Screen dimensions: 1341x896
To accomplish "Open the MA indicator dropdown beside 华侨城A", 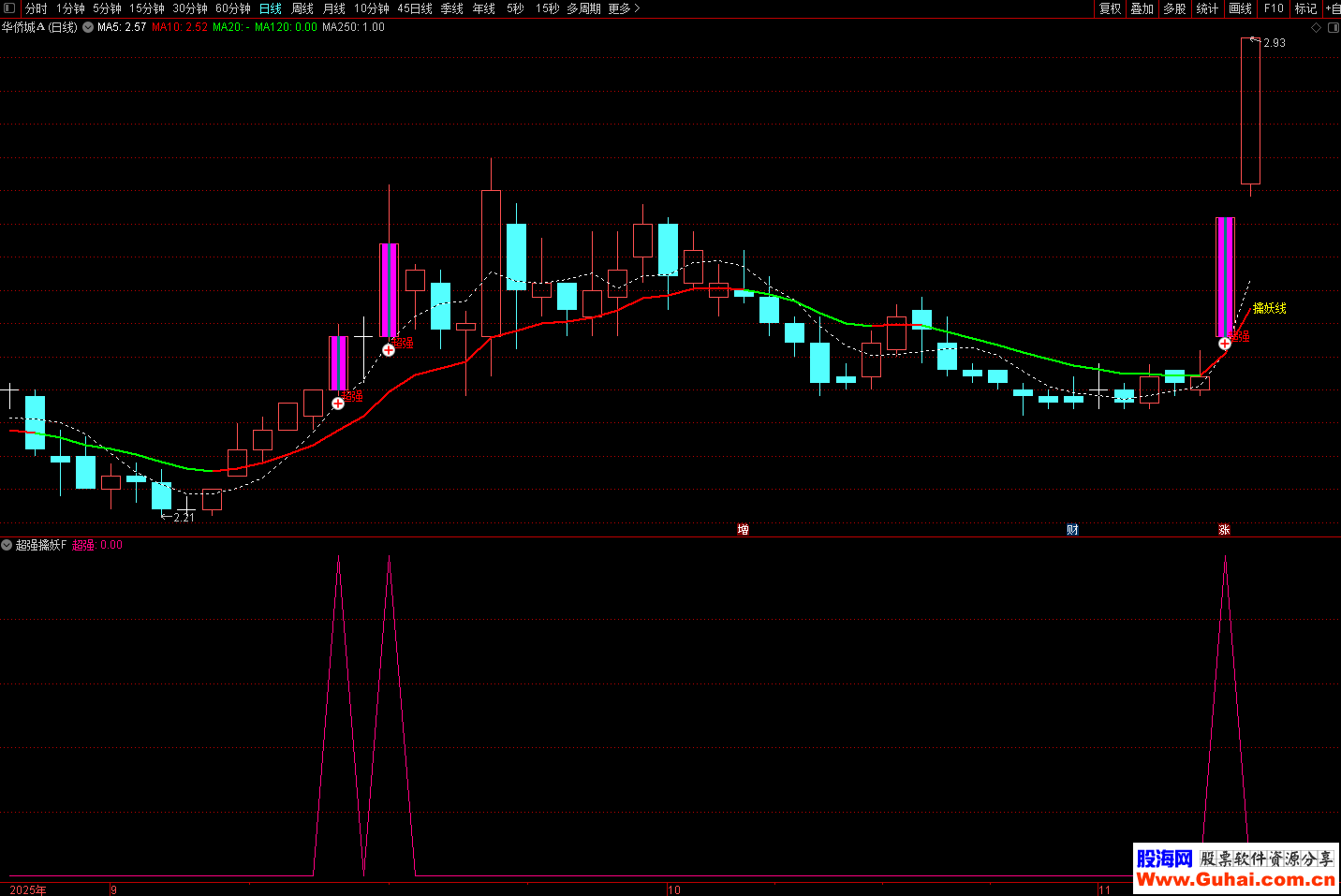I will tap(88, 27).
